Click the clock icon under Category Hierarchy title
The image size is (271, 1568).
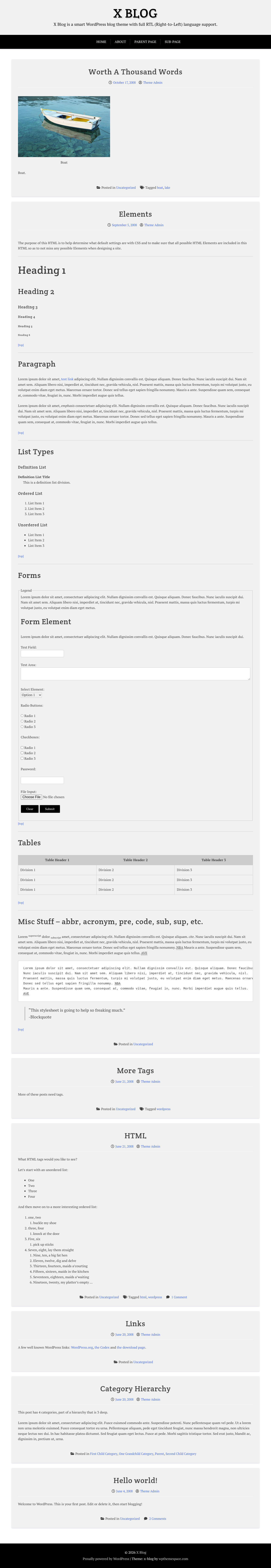point(112,1399)
